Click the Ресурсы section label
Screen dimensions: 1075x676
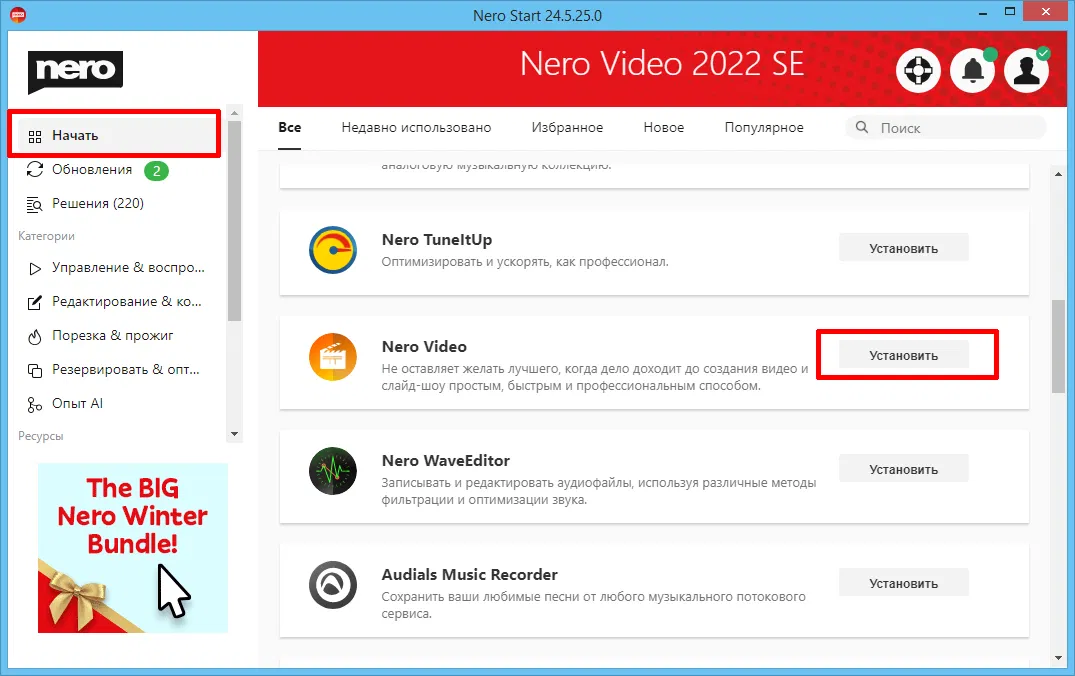[40, 436]
